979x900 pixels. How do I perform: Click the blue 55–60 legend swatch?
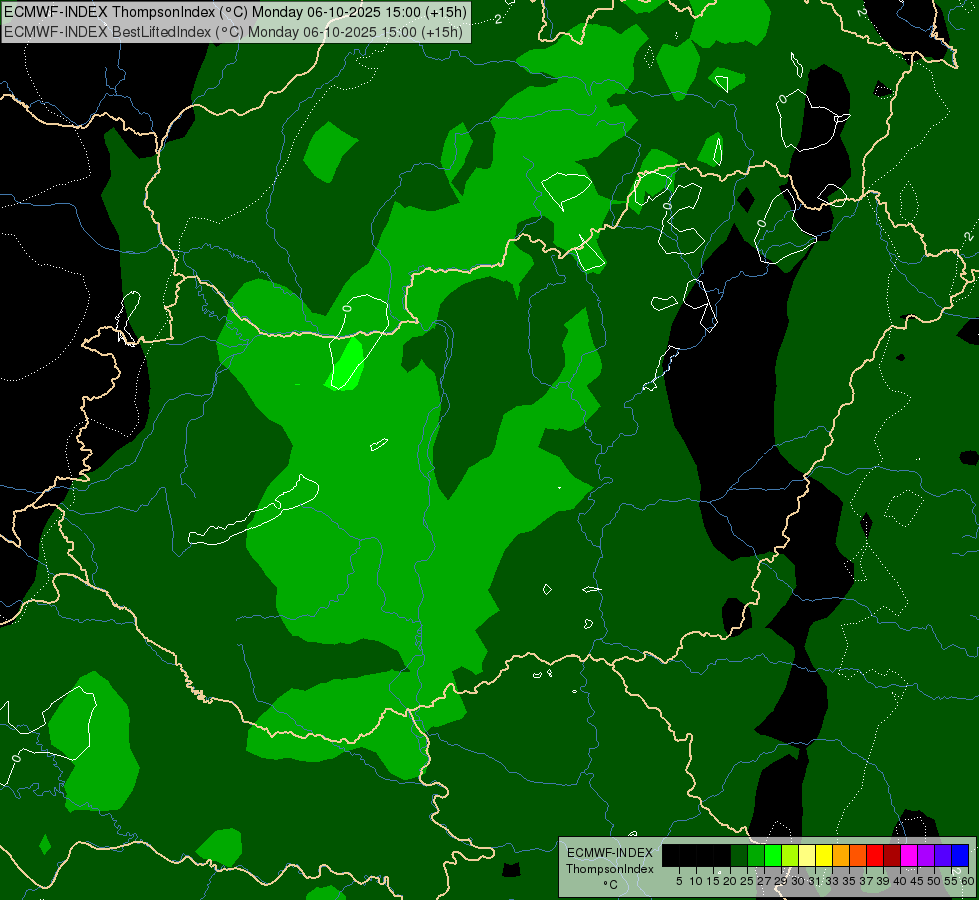tap(960, 856)
